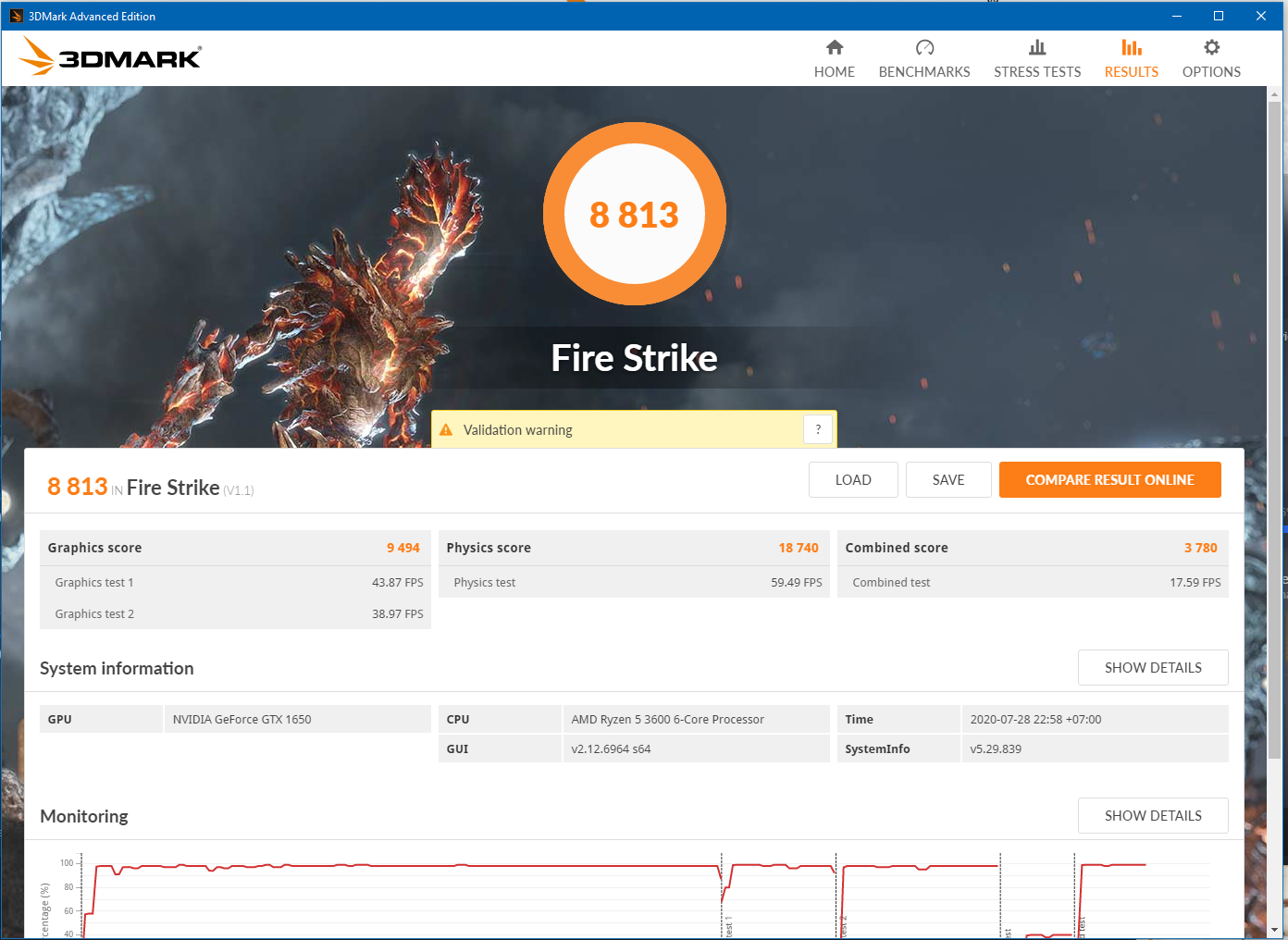Image resolution: width=1288 pixels, height=940 pixels.
Task: Click the Monitoring section heading
Action: point(84,816)
